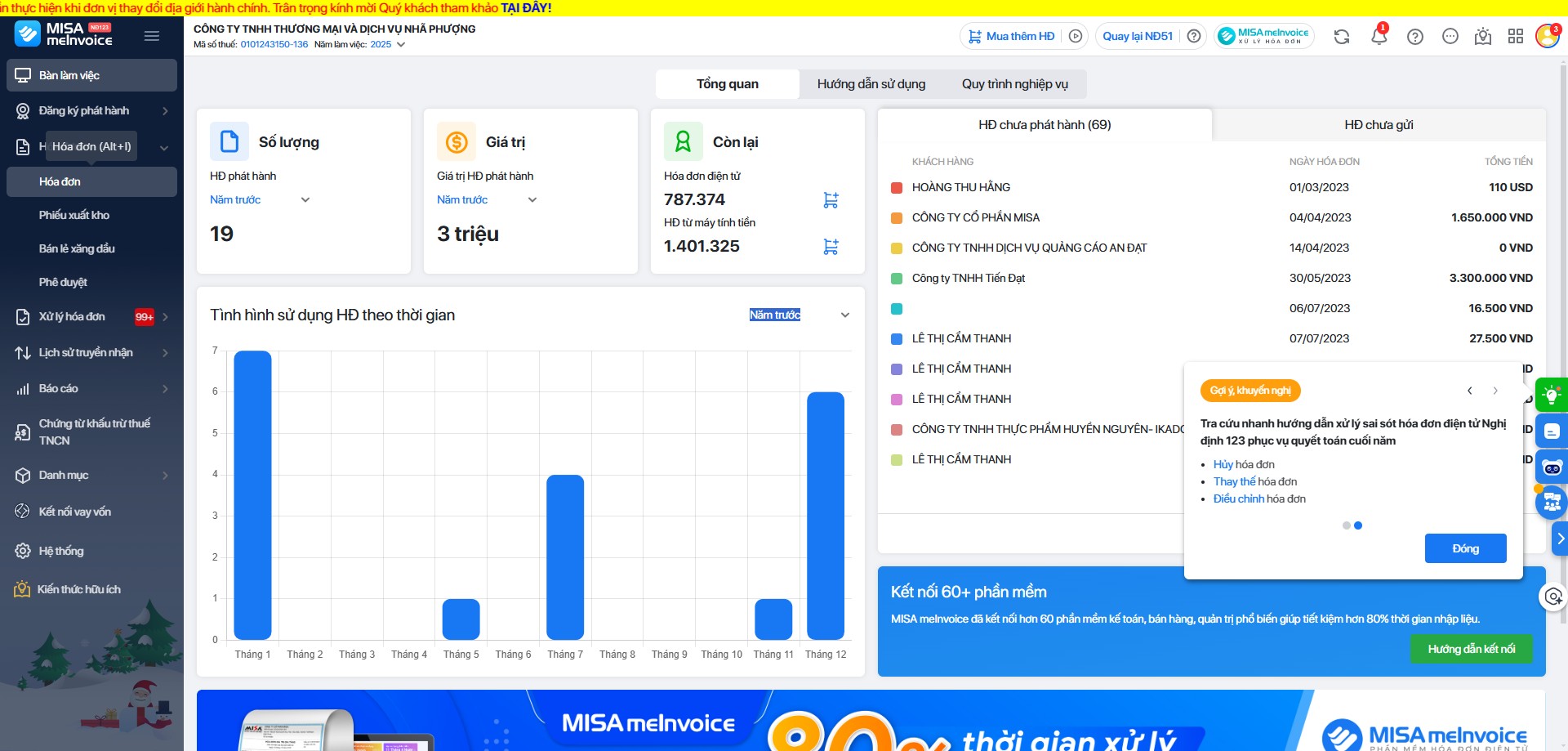This screenshot has width=1568, height=751.
Task: Click the blue message widget icon
Action: [1552, 431]
